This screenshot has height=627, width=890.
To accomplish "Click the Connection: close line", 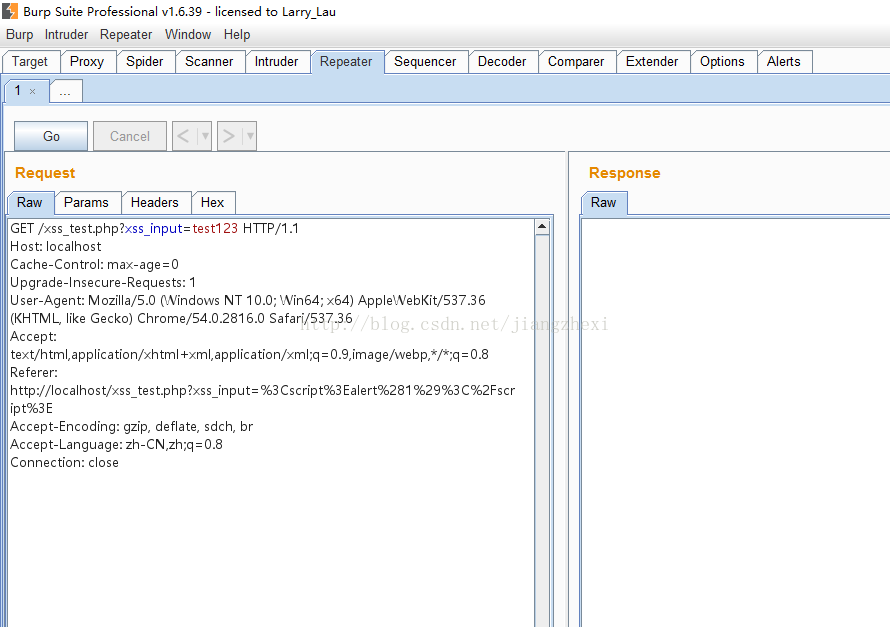I will click(65, 463).
